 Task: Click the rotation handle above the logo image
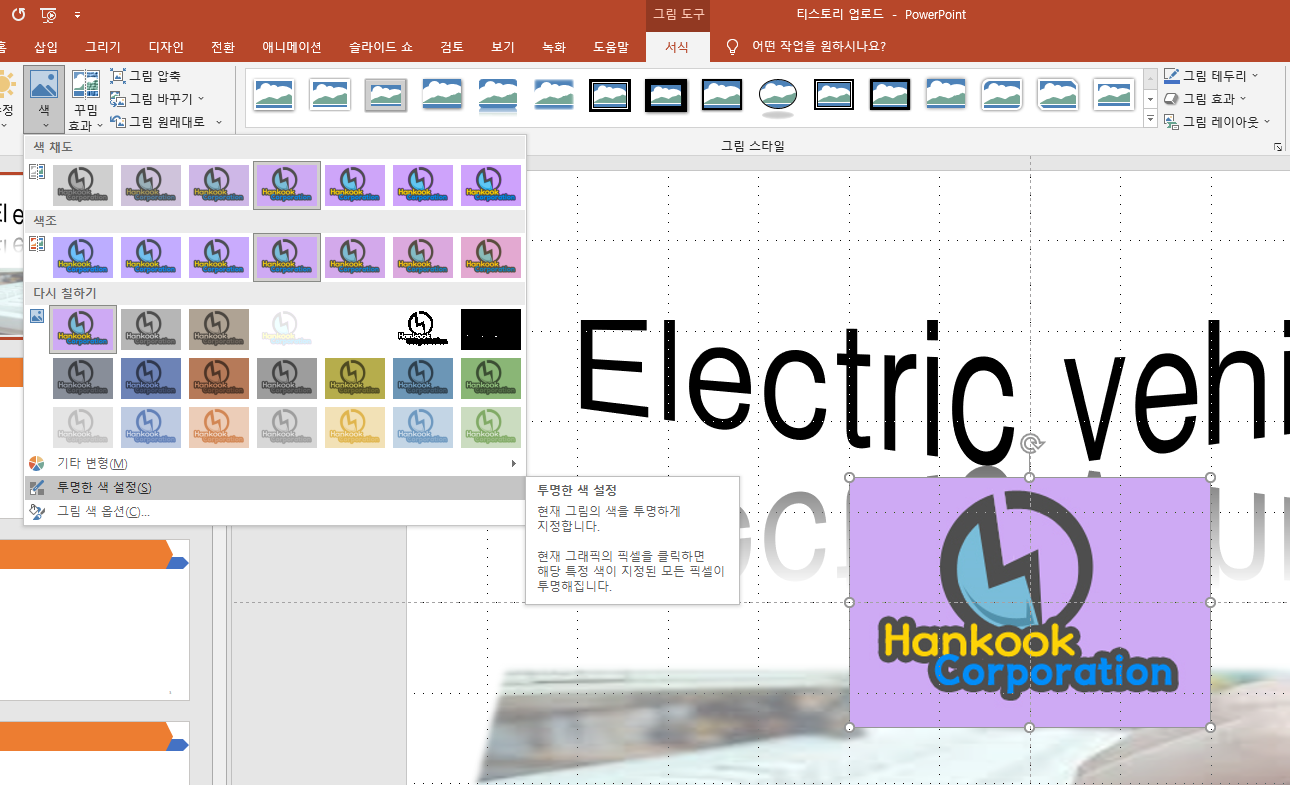[x=1030, y=445]
